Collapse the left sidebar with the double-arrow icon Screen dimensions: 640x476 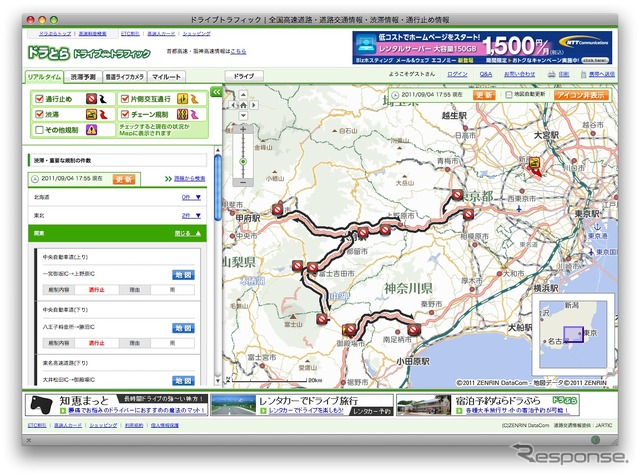point(216,92)
